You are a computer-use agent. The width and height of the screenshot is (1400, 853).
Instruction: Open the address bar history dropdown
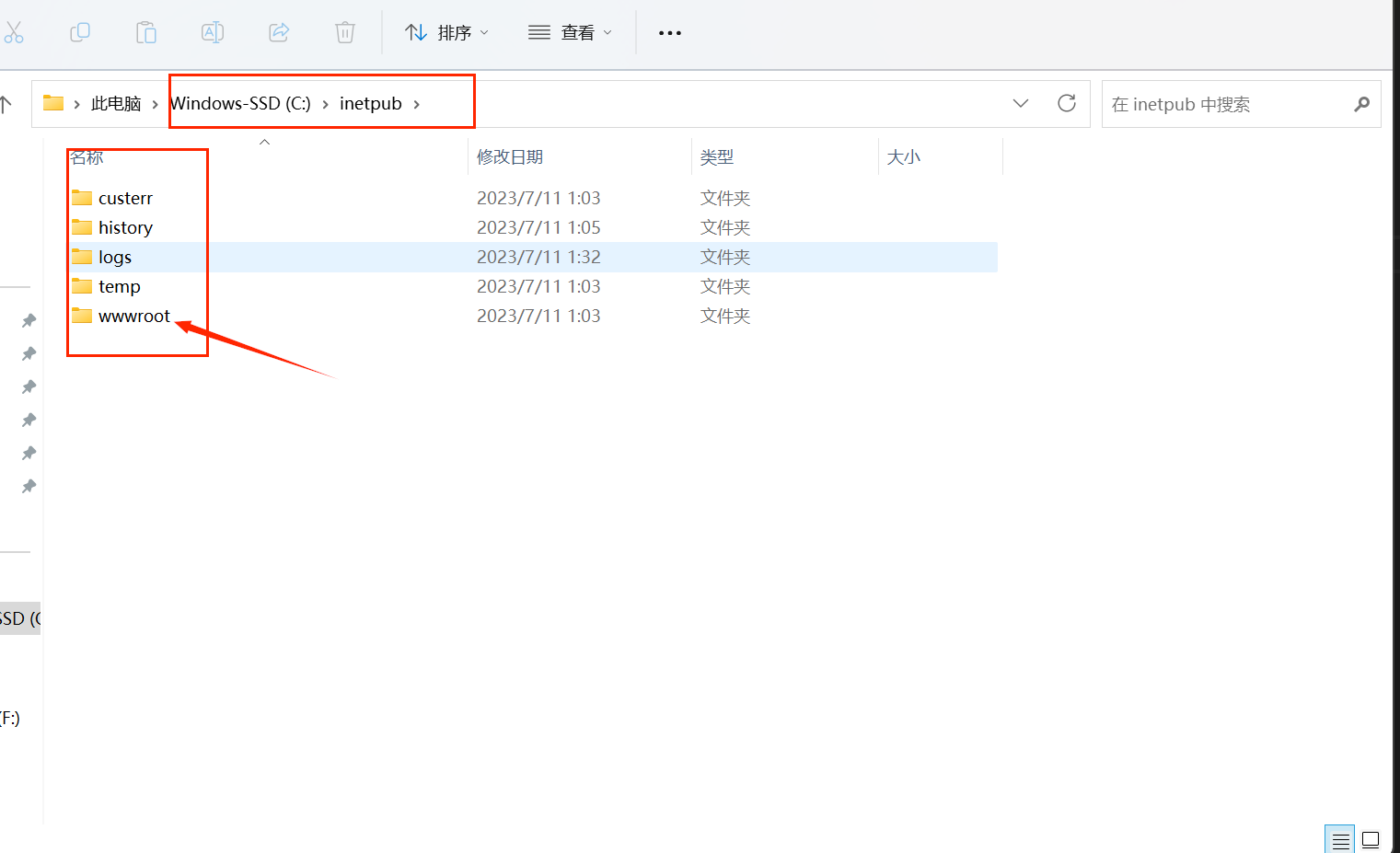coord(1021,103)
